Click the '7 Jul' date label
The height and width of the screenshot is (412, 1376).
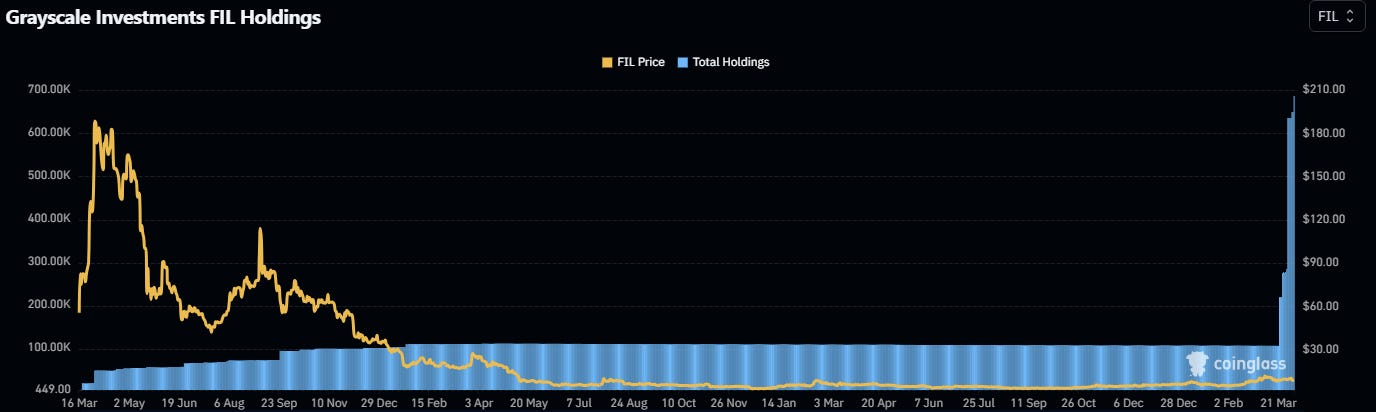pos(579,403)
